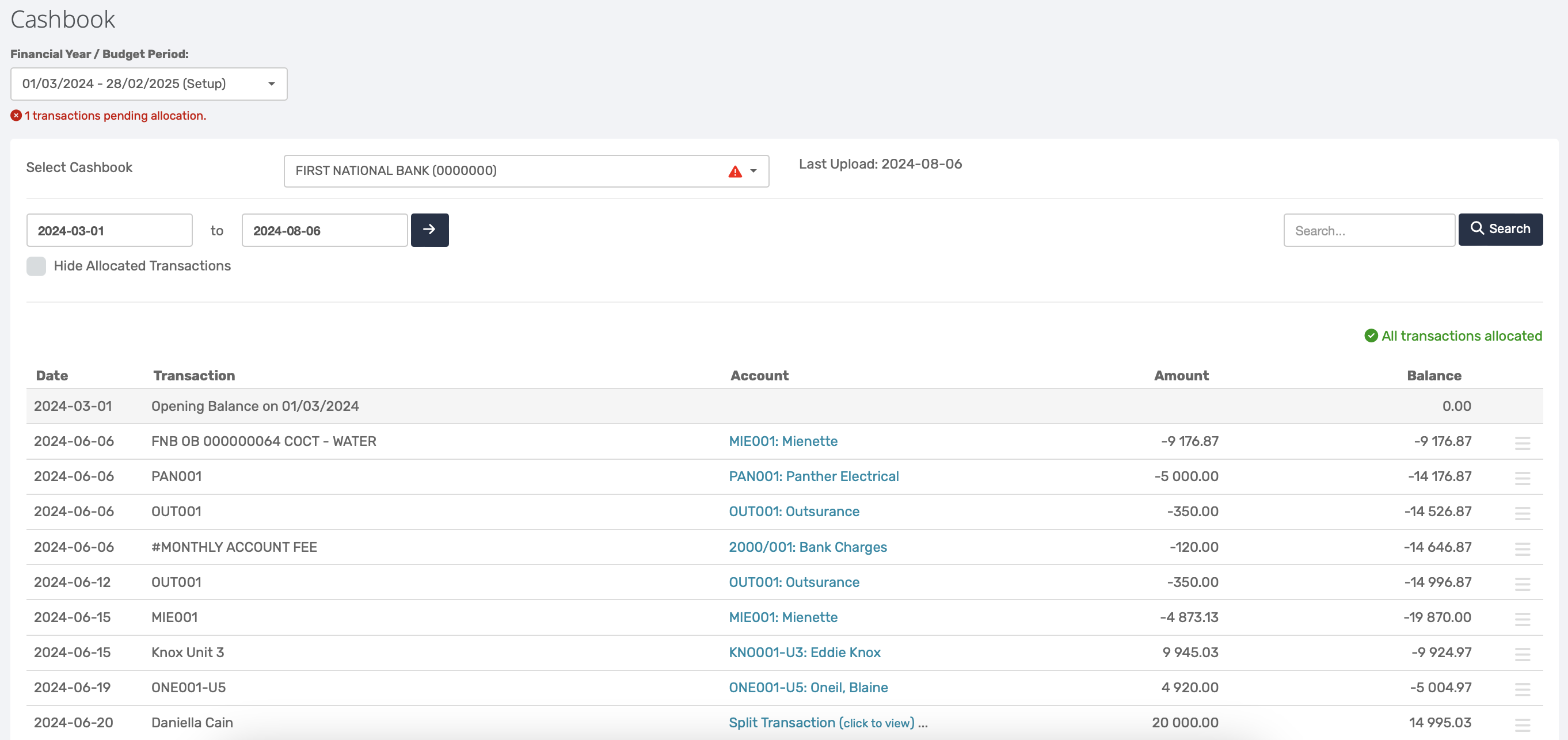The width and height of the screenshot is (1568, 740).
Task: Click the date range go arrow button
Action: coord(429,230)
